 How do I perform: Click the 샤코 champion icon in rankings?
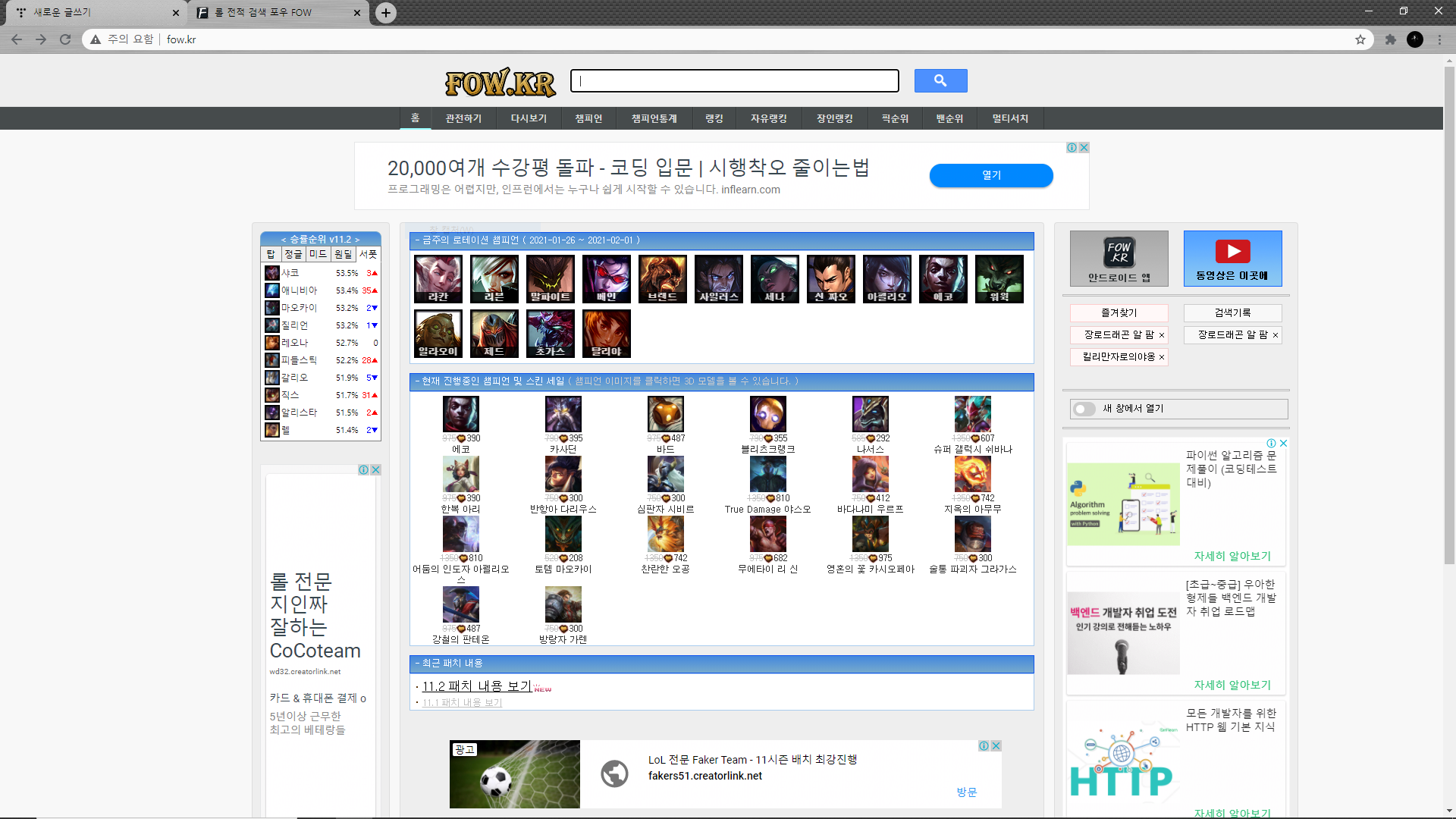271,273
